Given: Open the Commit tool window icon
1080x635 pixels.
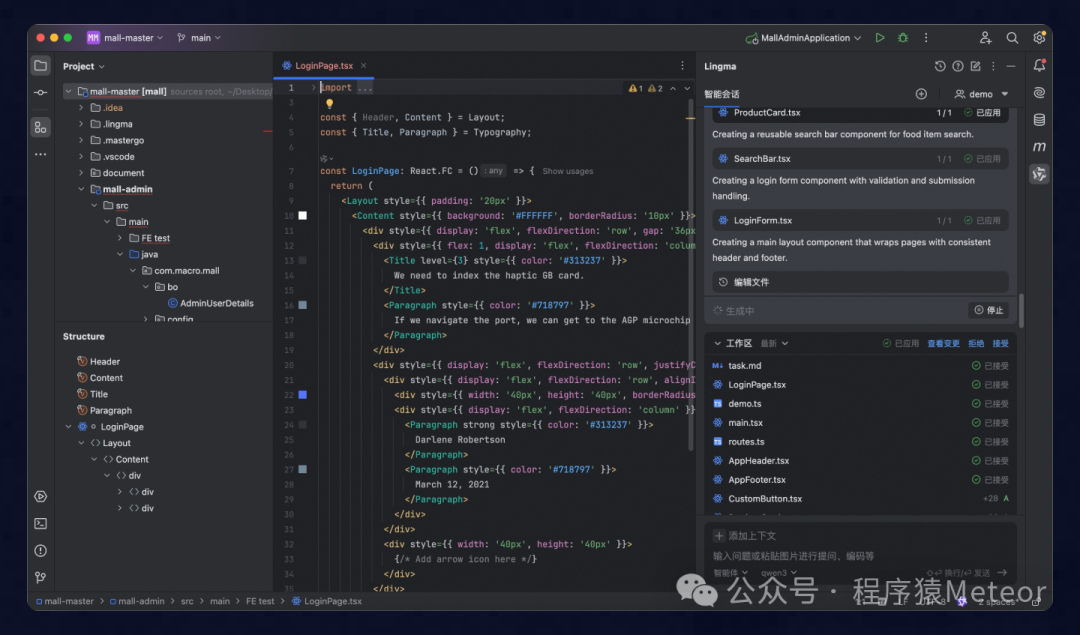Looking at the screenshot, I should 41,92.
